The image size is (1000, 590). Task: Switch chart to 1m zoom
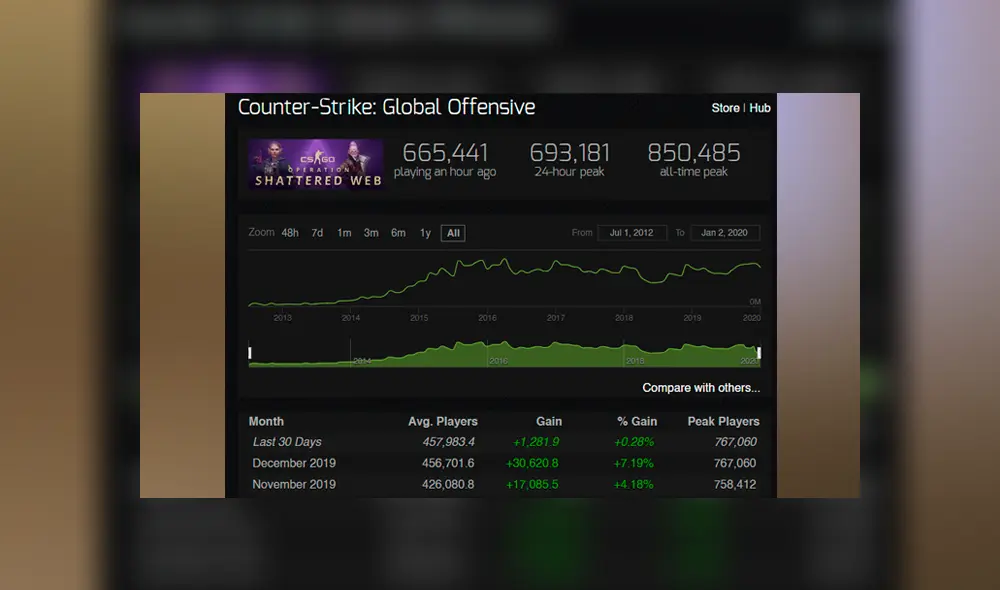(344, 232)
